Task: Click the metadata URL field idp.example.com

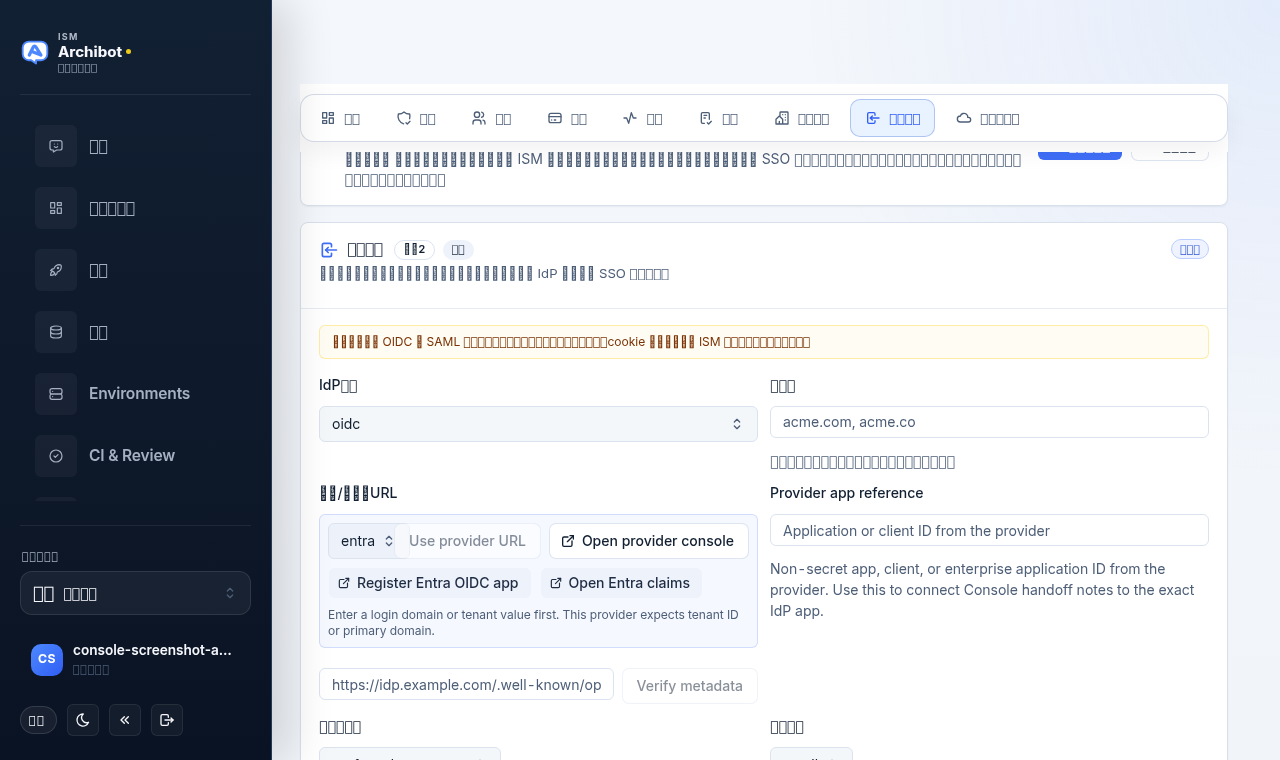Action: point(466,685)
